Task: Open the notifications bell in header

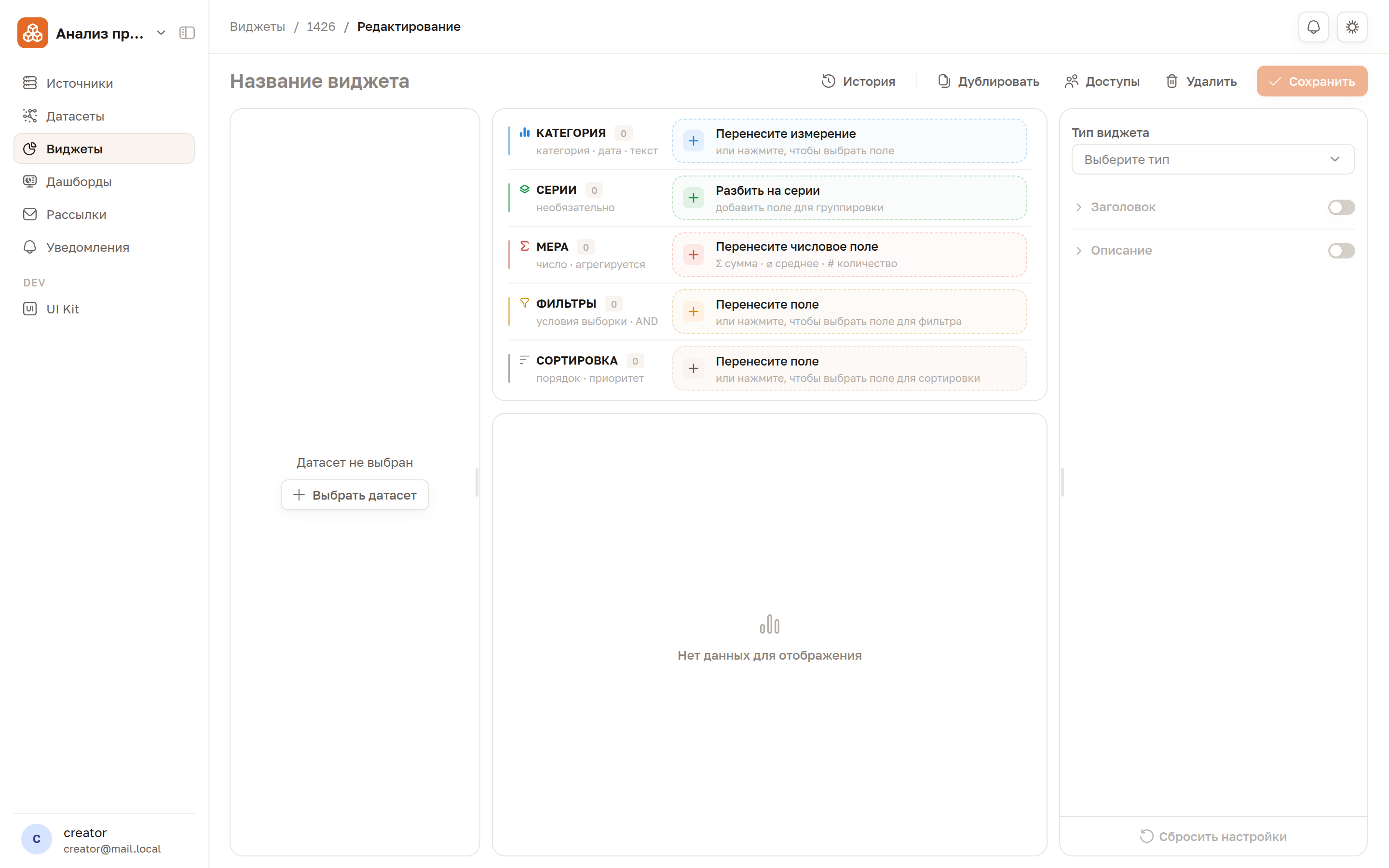Action: click(1313, 27)
